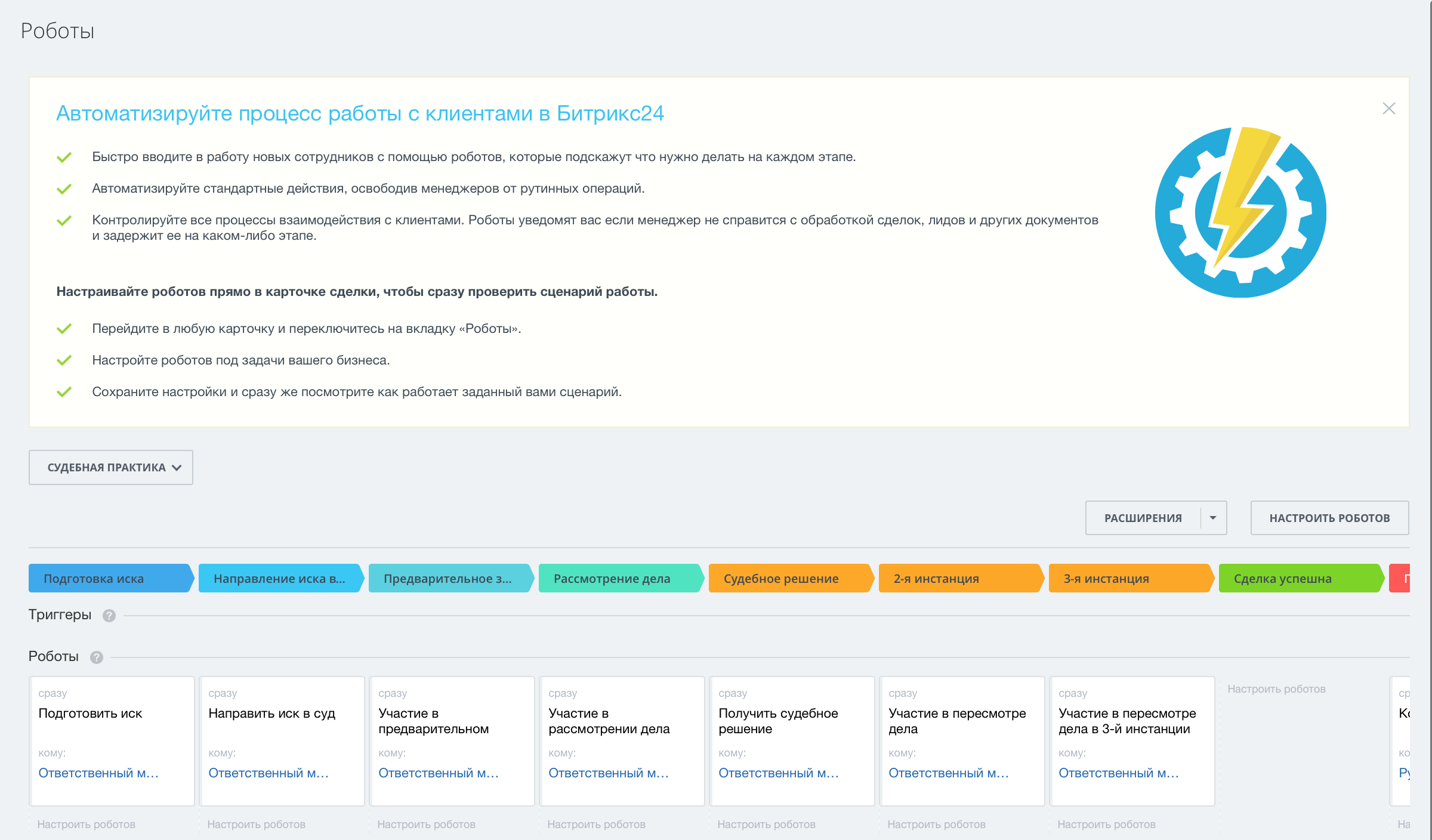Expand the Расширения dropdown arrow
1432x840 pixels.
1213,518
